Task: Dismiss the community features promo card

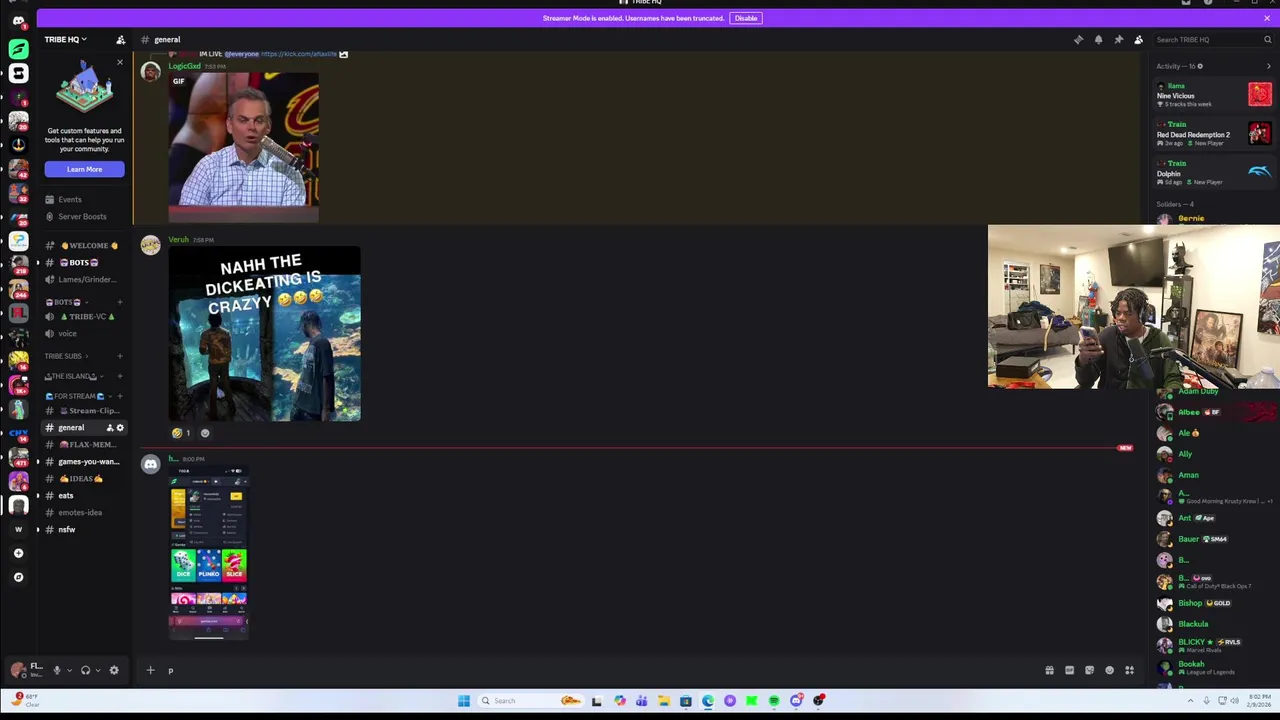Action: coord(120,63)
